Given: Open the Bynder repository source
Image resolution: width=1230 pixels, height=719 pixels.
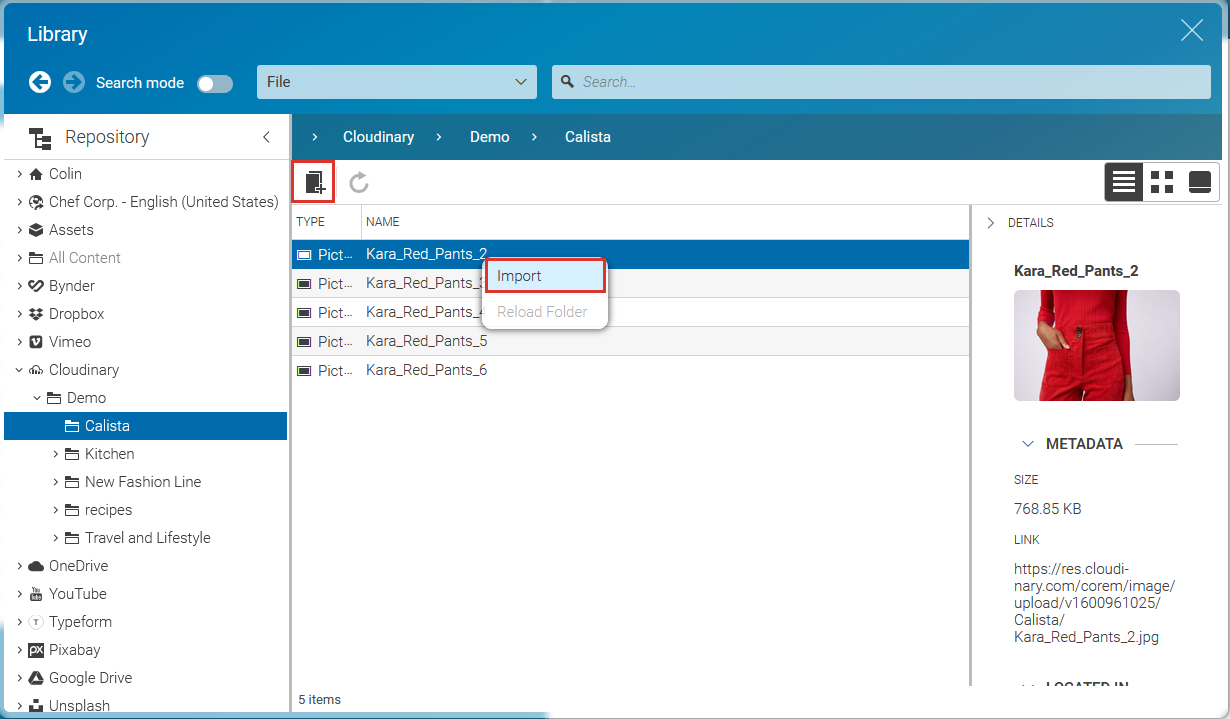Looking at the screenshot, I should [x=71, y=285].
